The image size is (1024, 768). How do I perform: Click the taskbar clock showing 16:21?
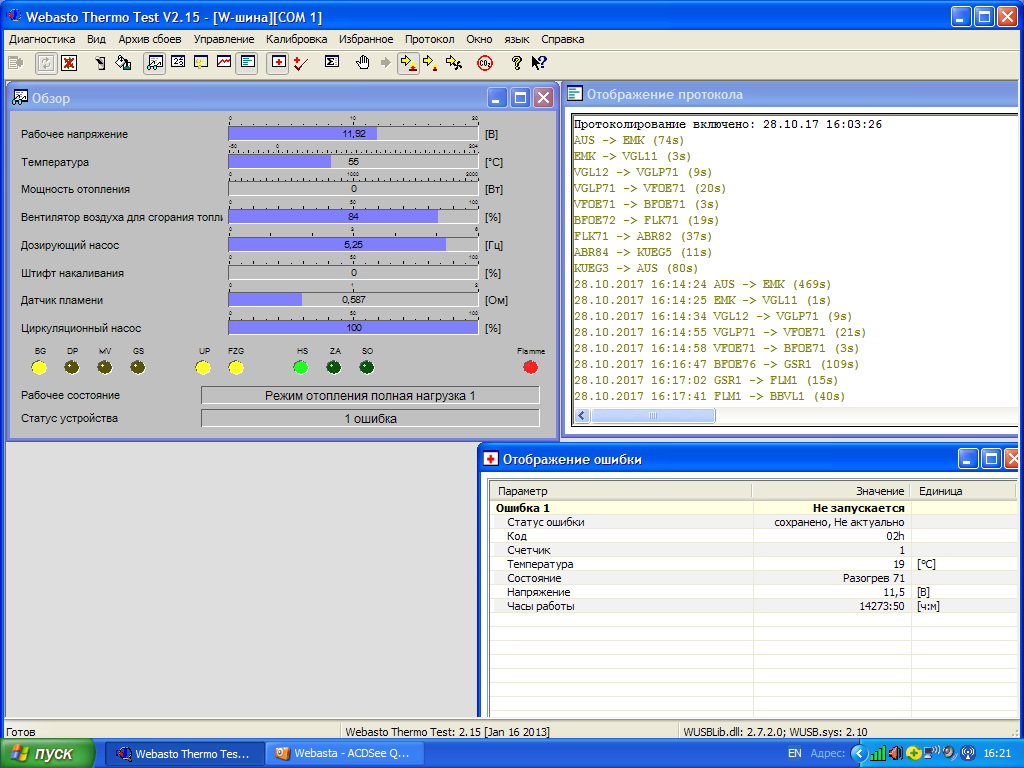point(997,754)
